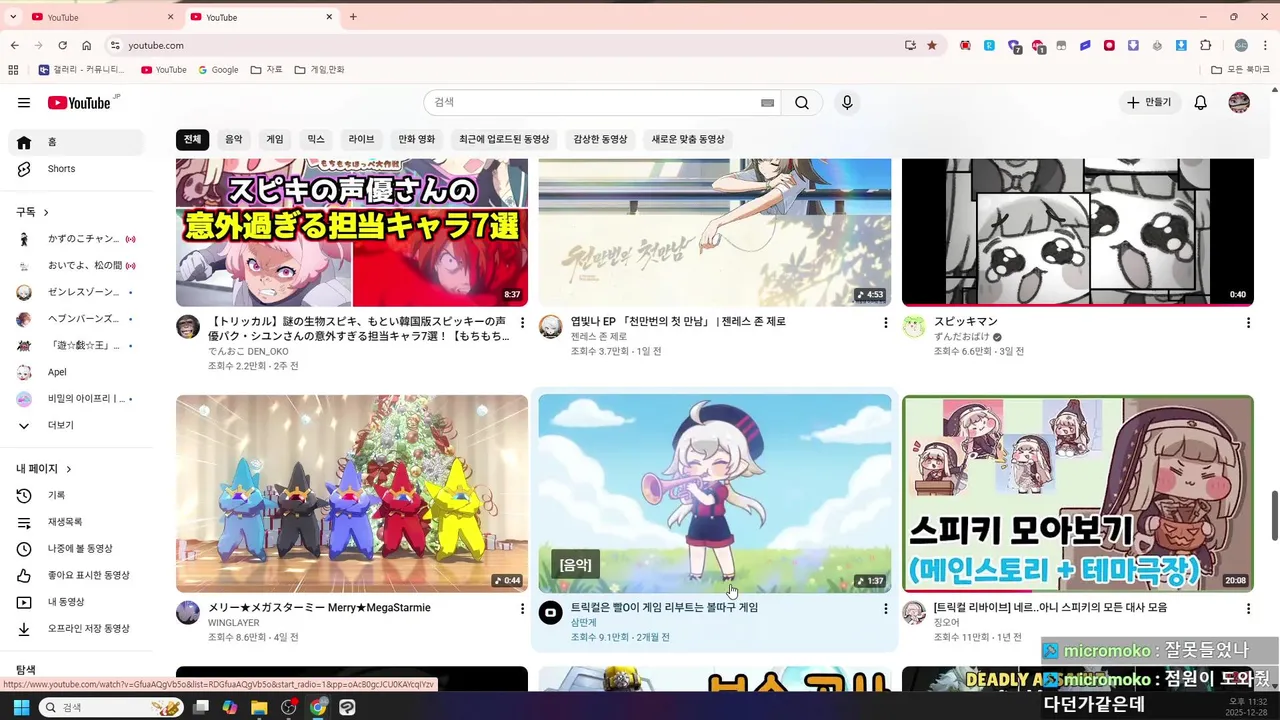Expand the 구독 section heading
1280x720 pixels.
[x=33, y=212]
